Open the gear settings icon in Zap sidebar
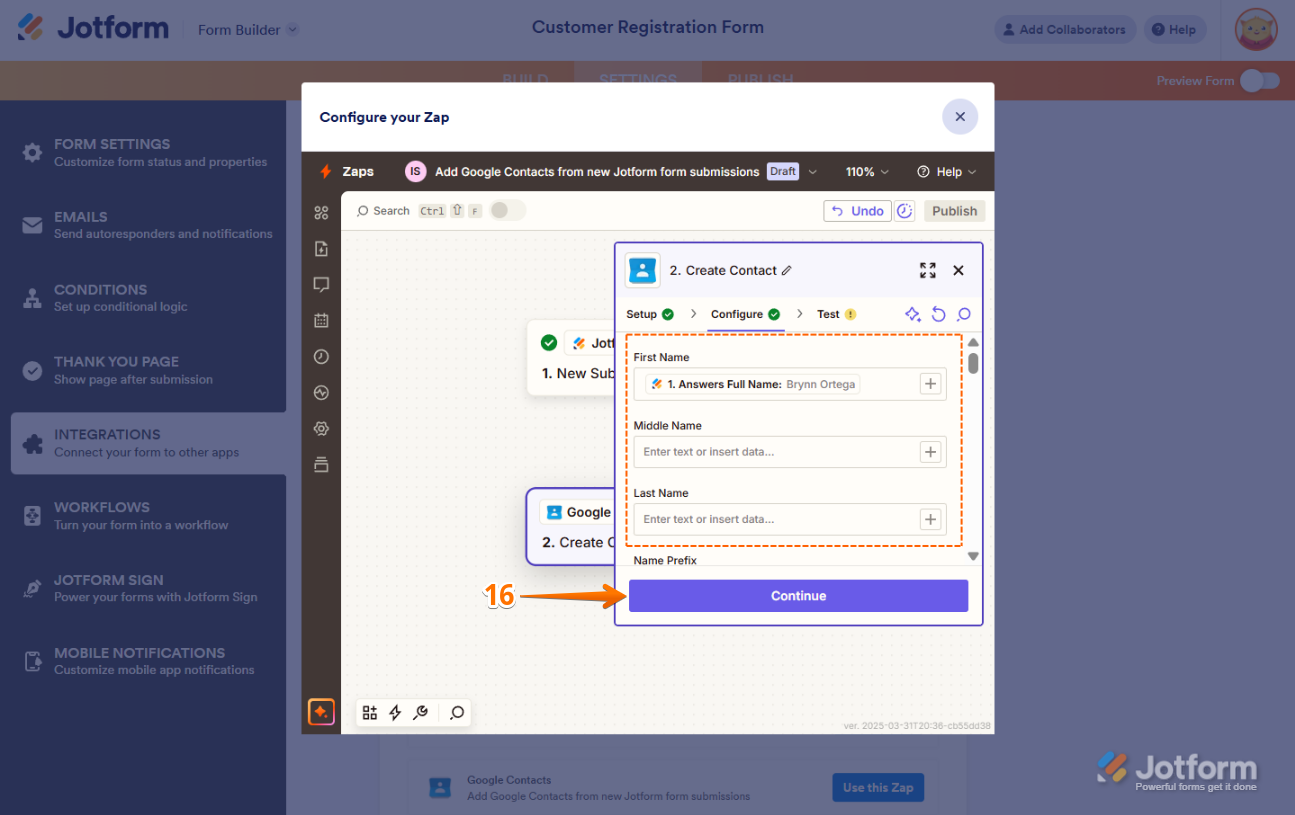 [x=321, y=429]
